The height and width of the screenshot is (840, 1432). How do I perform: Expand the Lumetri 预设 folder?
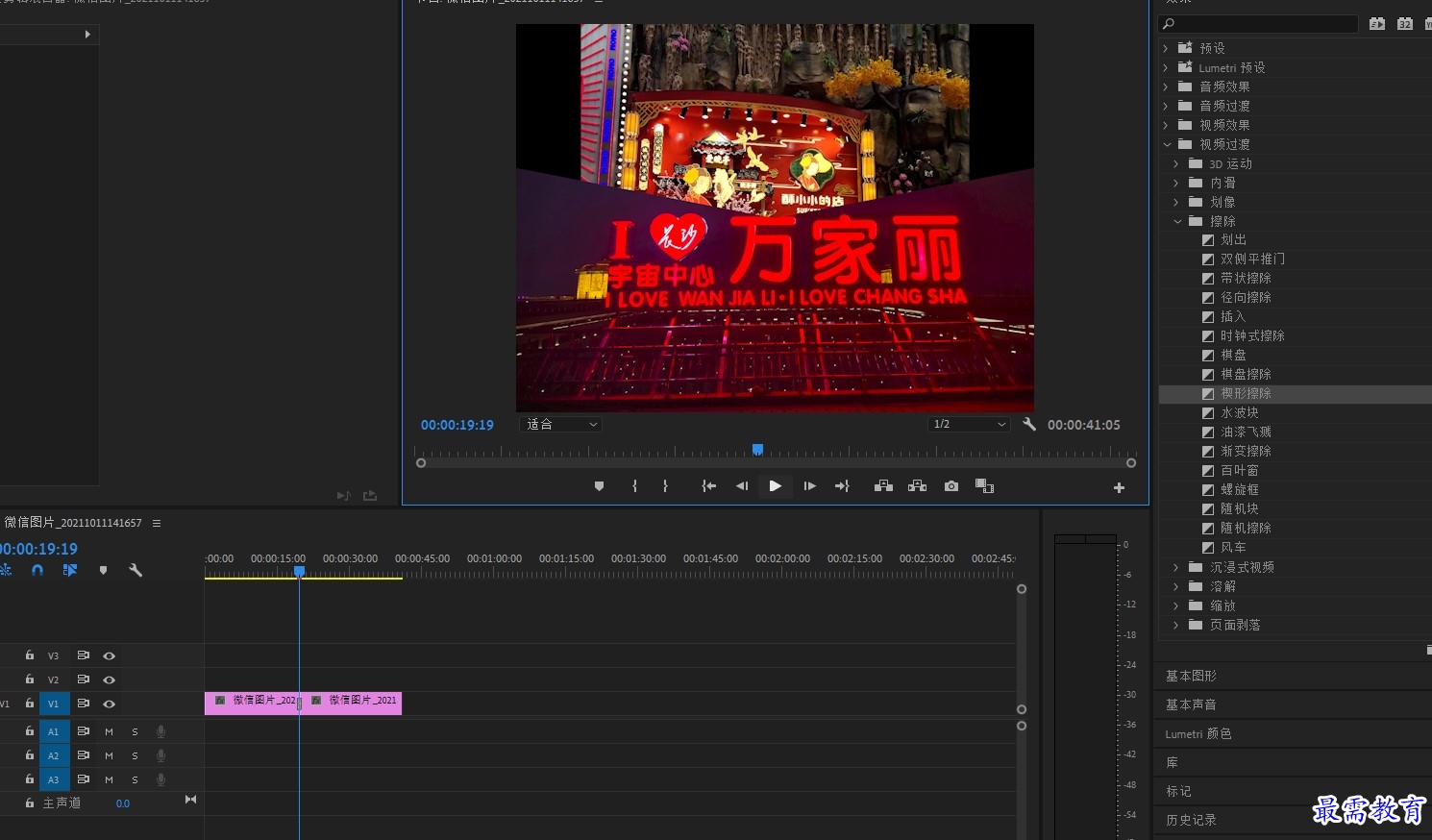(1166, 67)
